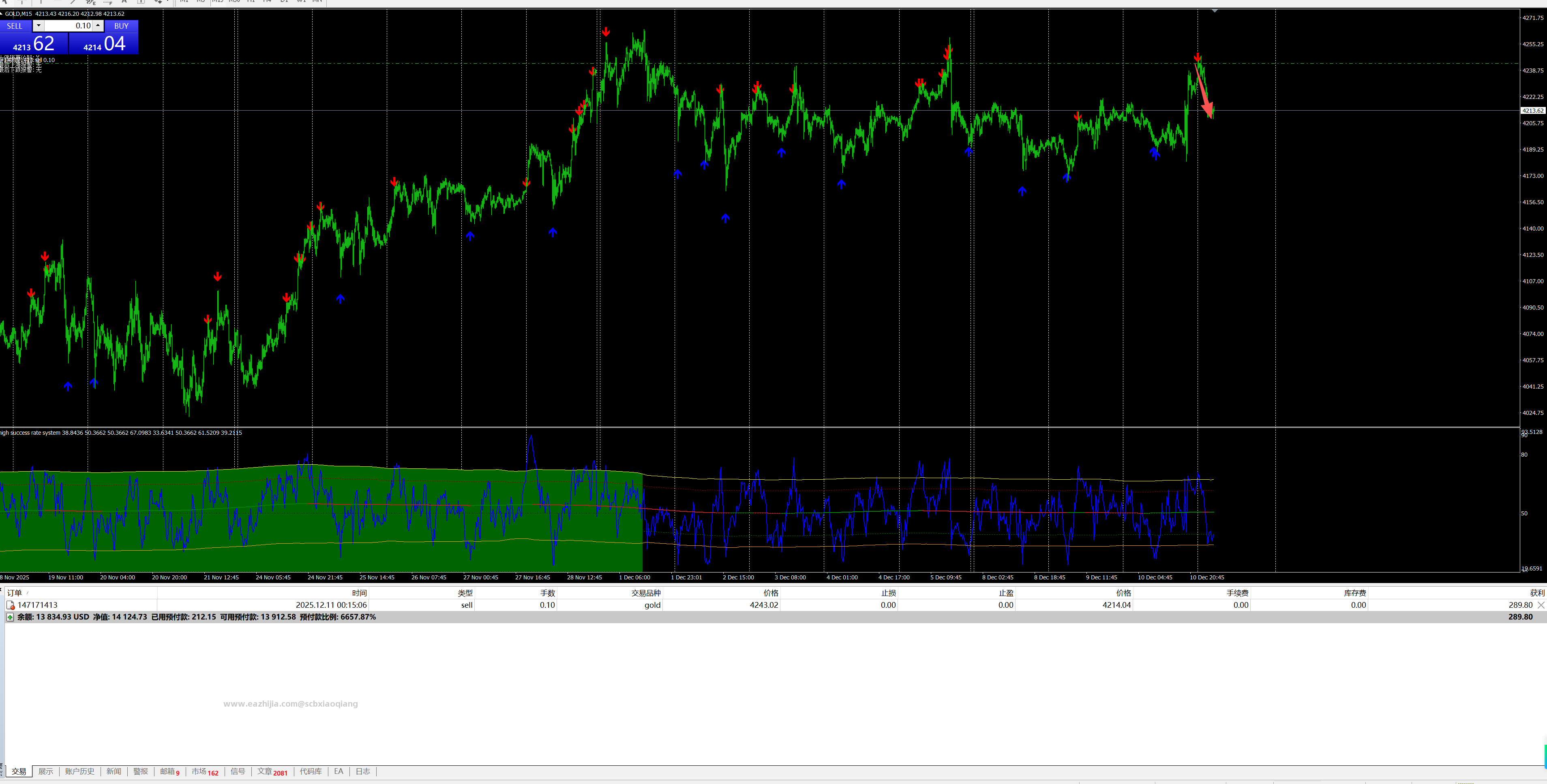This screenshot has height=784, width=1547.
Task: Open the 展示 tab
Action: [46, 771]
